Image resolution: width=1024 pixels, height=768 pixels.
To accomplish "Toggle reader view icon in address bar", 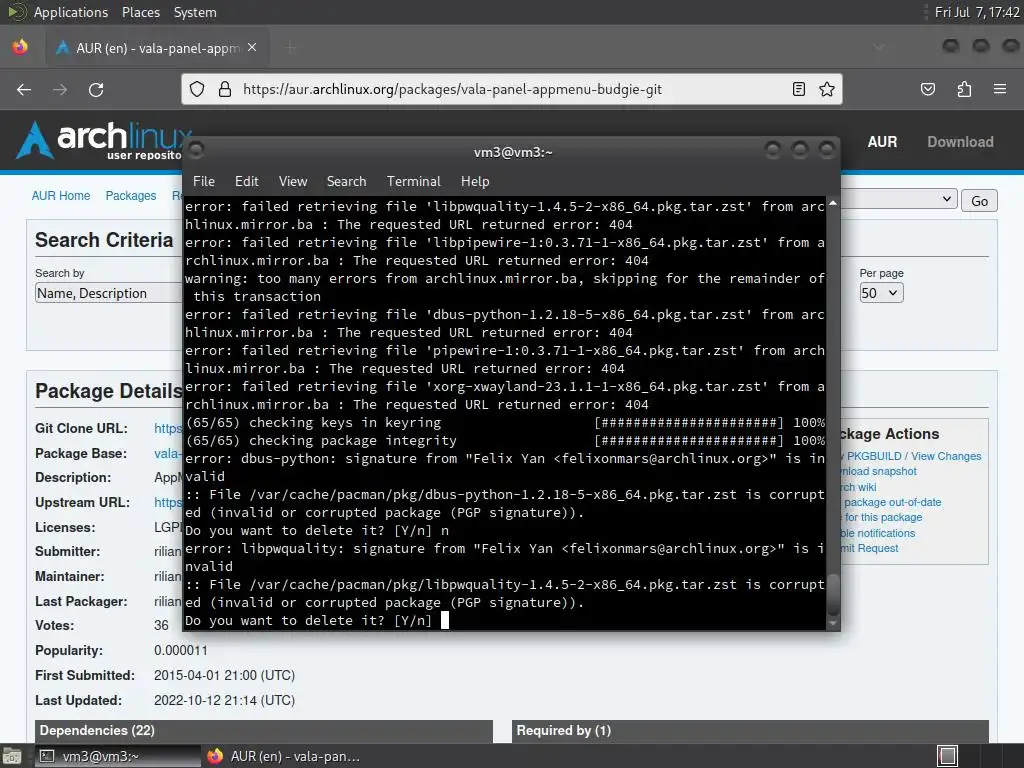I will coord(799,89).
